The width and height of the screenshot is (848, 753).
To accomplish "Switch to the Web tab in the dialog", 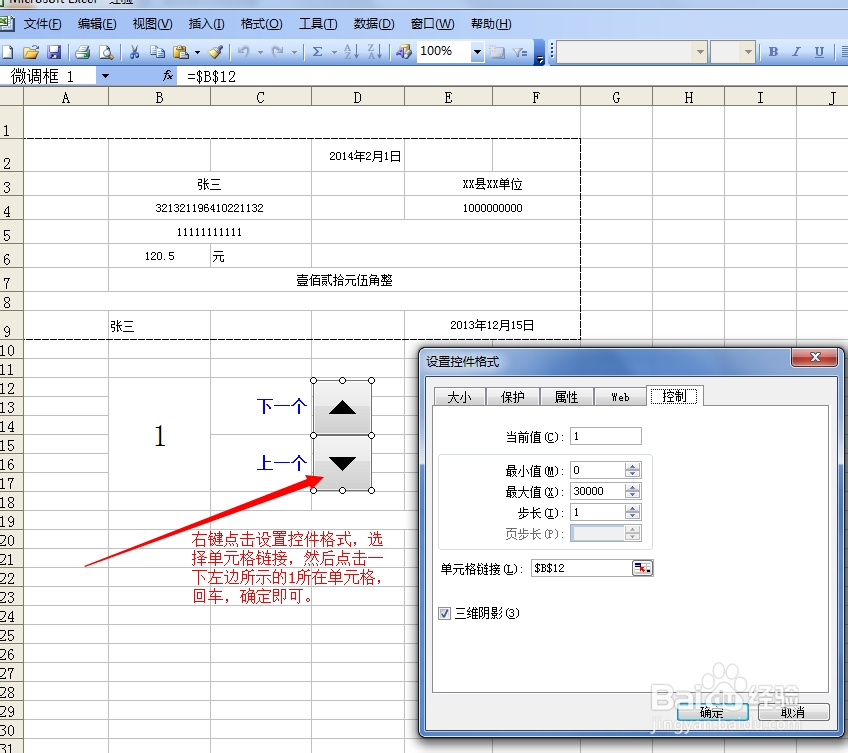I will [x=620, y=396].
